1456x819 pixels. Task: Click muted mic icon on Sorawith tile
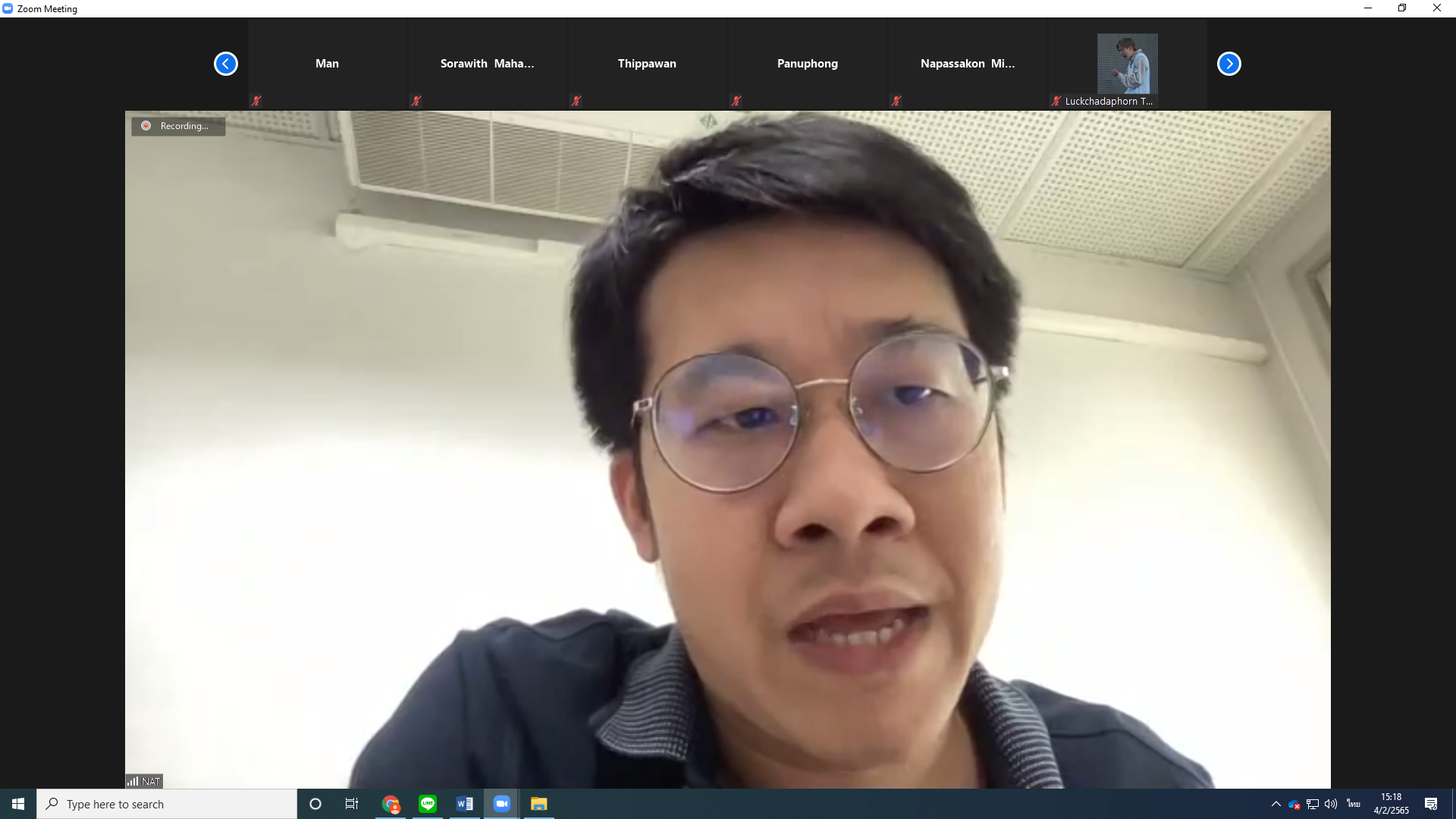click(x=416, y=101)
